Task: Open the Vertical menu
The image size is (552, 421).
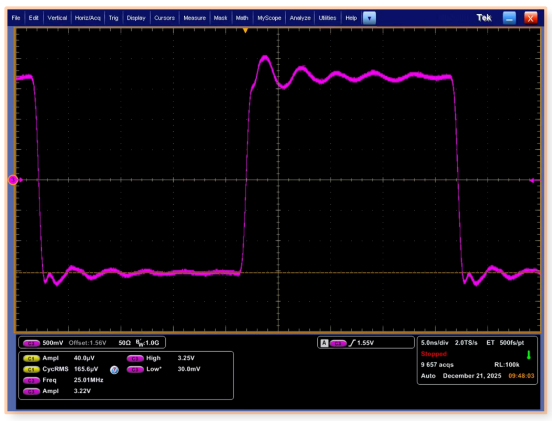Action: pyautogui.click(x=57, y=18)
